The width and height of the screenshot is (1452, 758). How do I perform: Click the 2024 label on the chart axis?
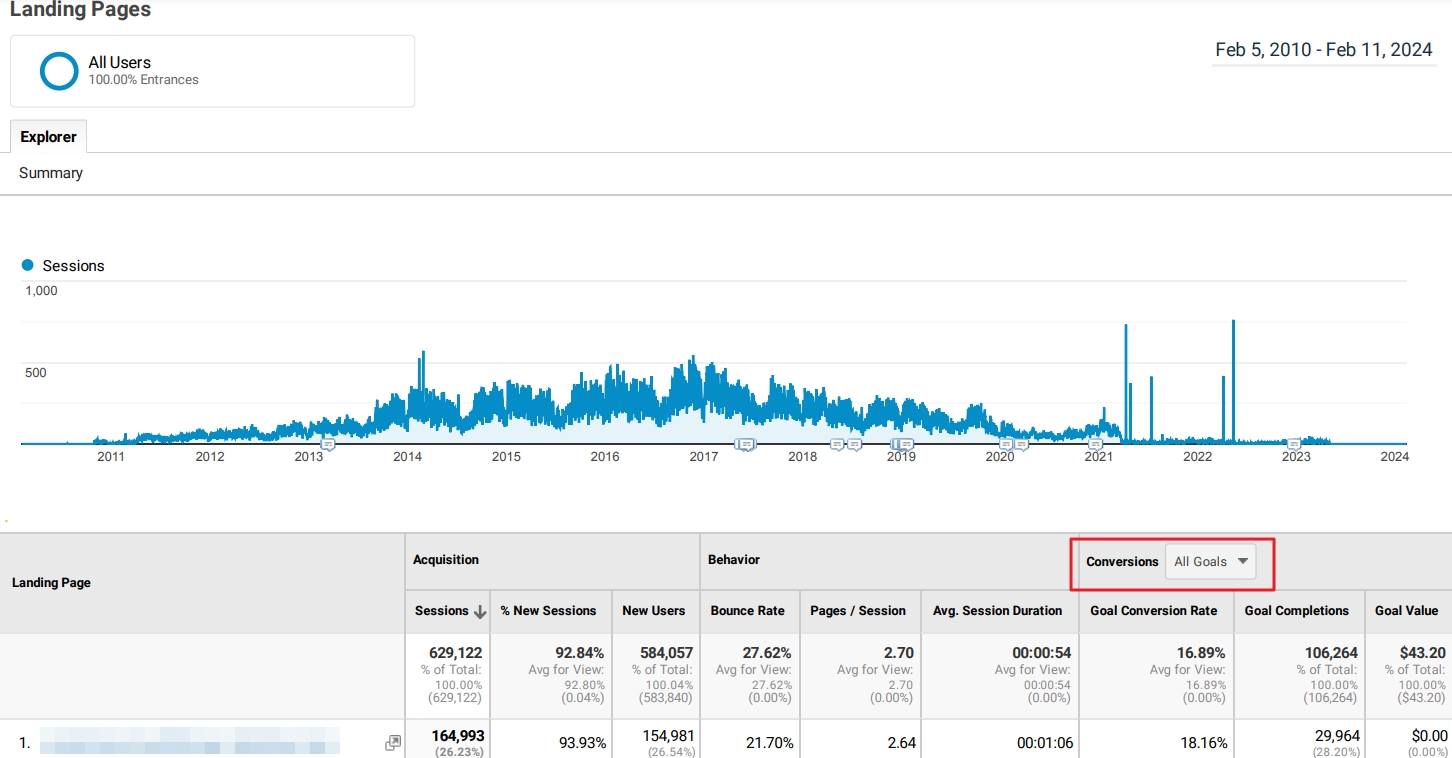pos(1394,457)
